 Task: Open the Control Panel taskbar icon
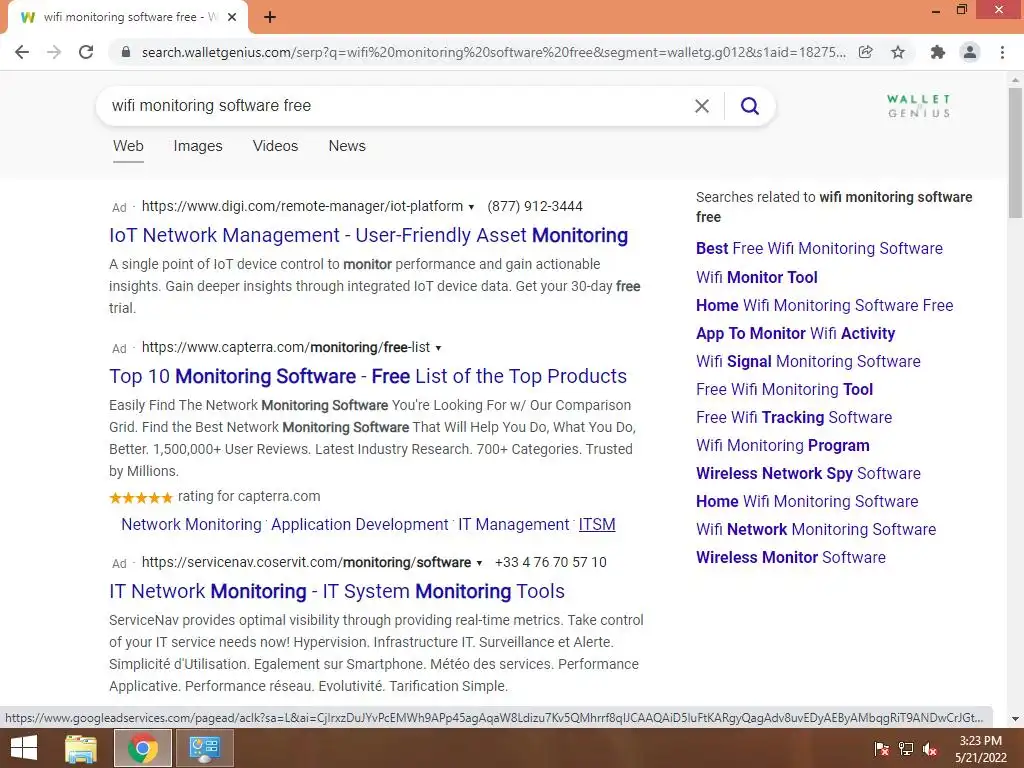coord(204,748)
